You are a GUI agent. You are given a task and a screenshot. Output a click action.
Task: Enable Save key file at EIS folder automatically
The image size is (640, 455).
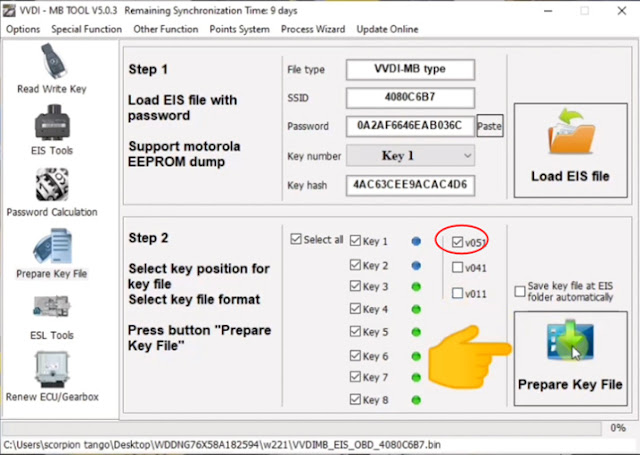coord(520,291)
